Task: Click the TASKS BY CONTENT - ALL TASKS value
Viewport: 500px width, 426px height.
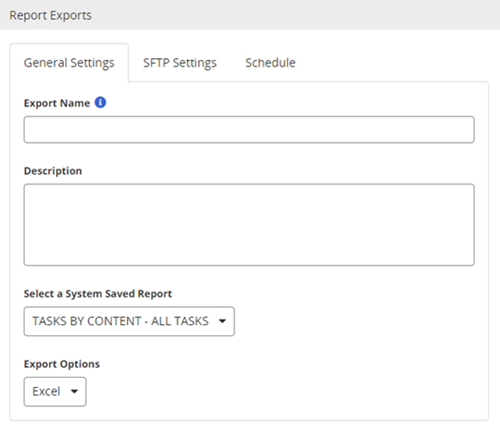Action: (120, 321)
